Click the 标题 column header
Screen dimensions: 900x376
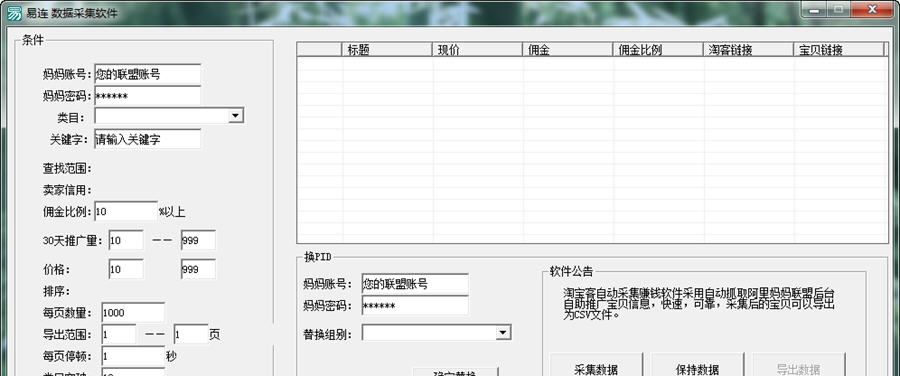click(386, 49)
